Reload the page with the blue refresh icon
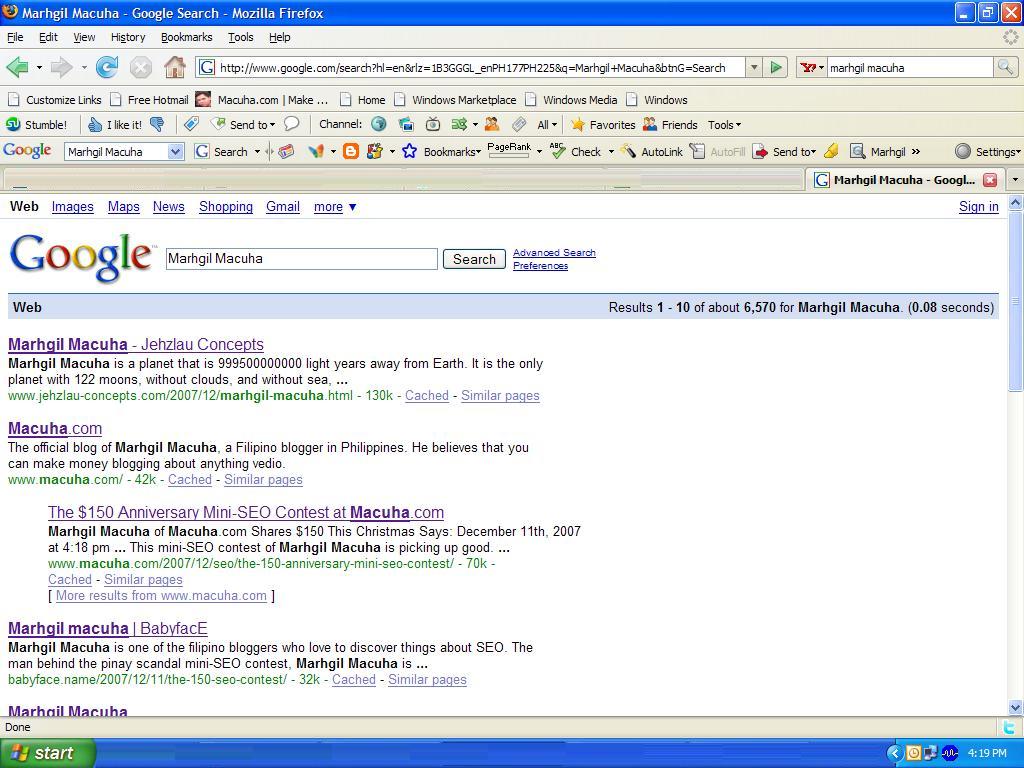Viewport: 1024px width, 768px height. pyautogui.click(x=107, y=67)
